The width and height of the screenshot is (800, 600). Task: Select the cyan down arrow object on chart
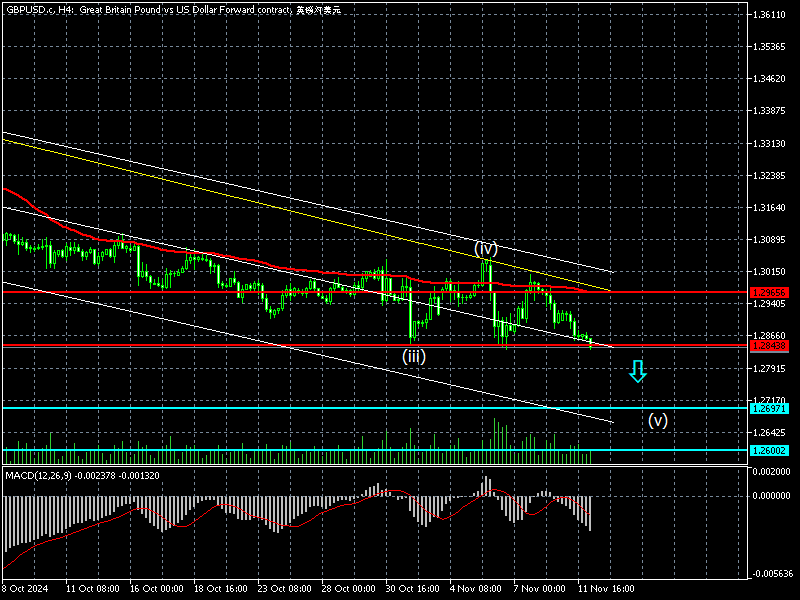638,371
